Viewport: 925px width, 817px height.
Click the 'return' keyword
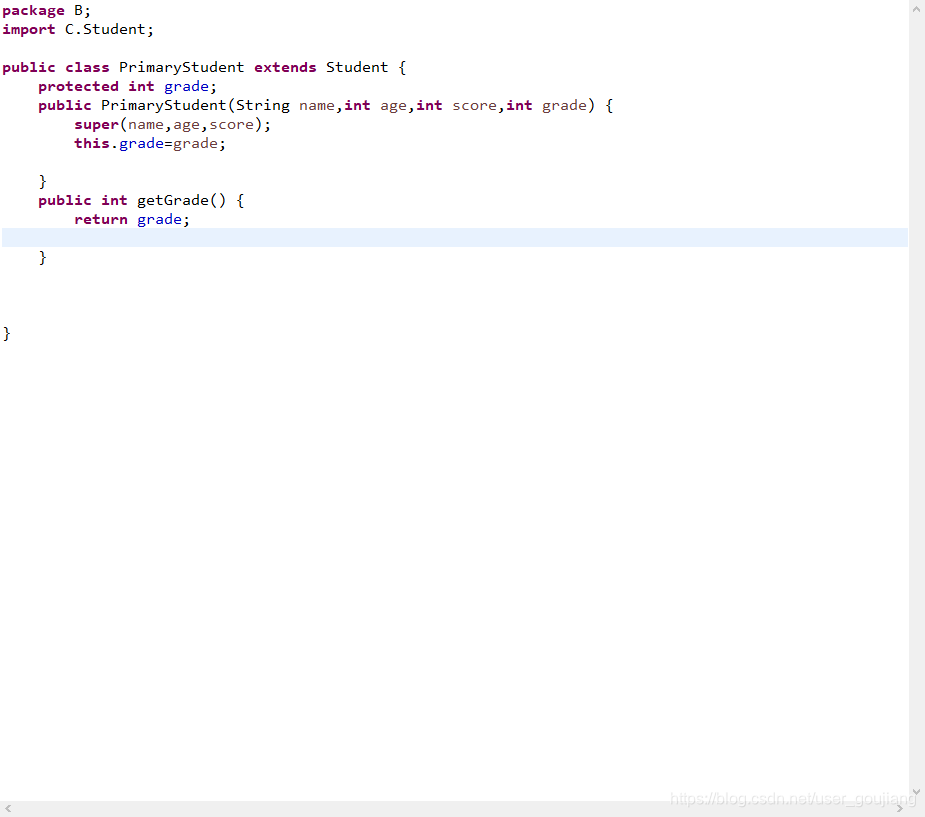(x=101, y=219)
